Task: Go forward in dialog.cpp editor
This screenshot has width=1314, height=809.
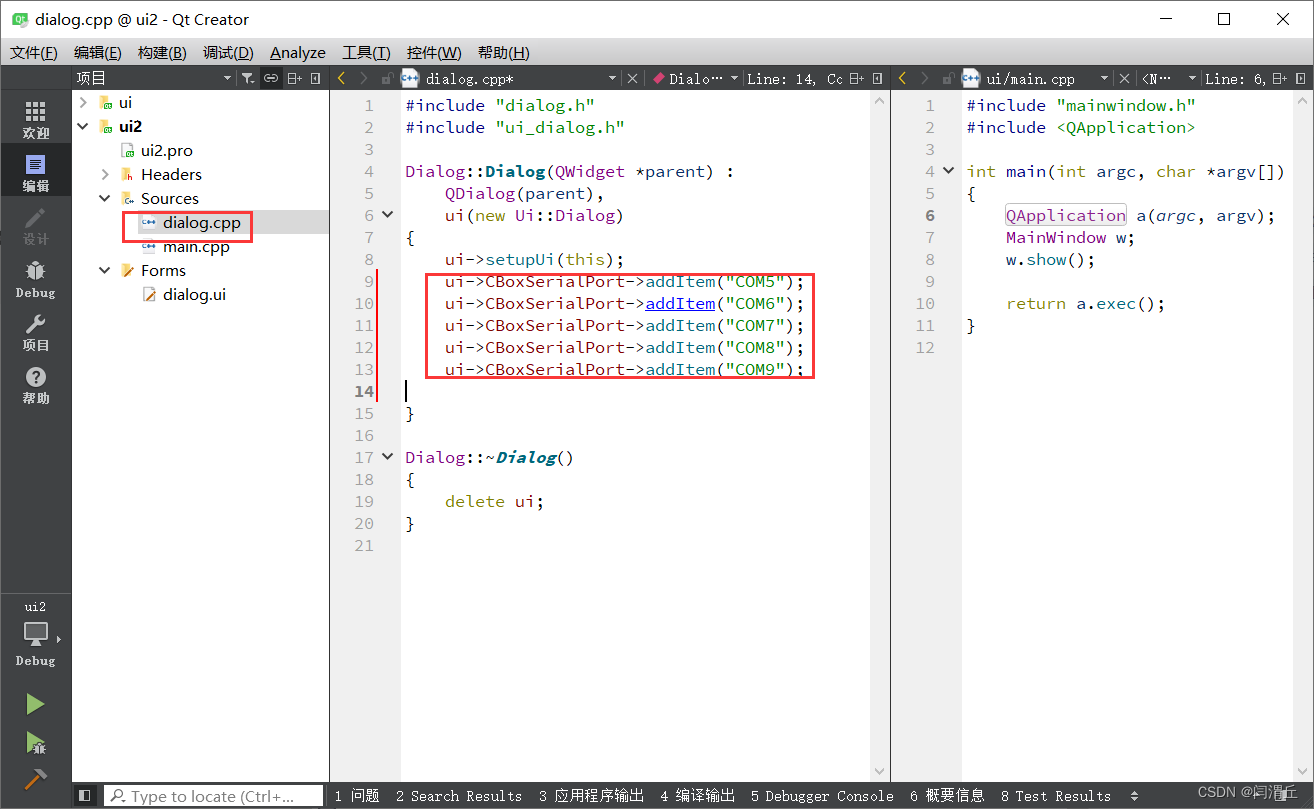Action: (363, 78)
